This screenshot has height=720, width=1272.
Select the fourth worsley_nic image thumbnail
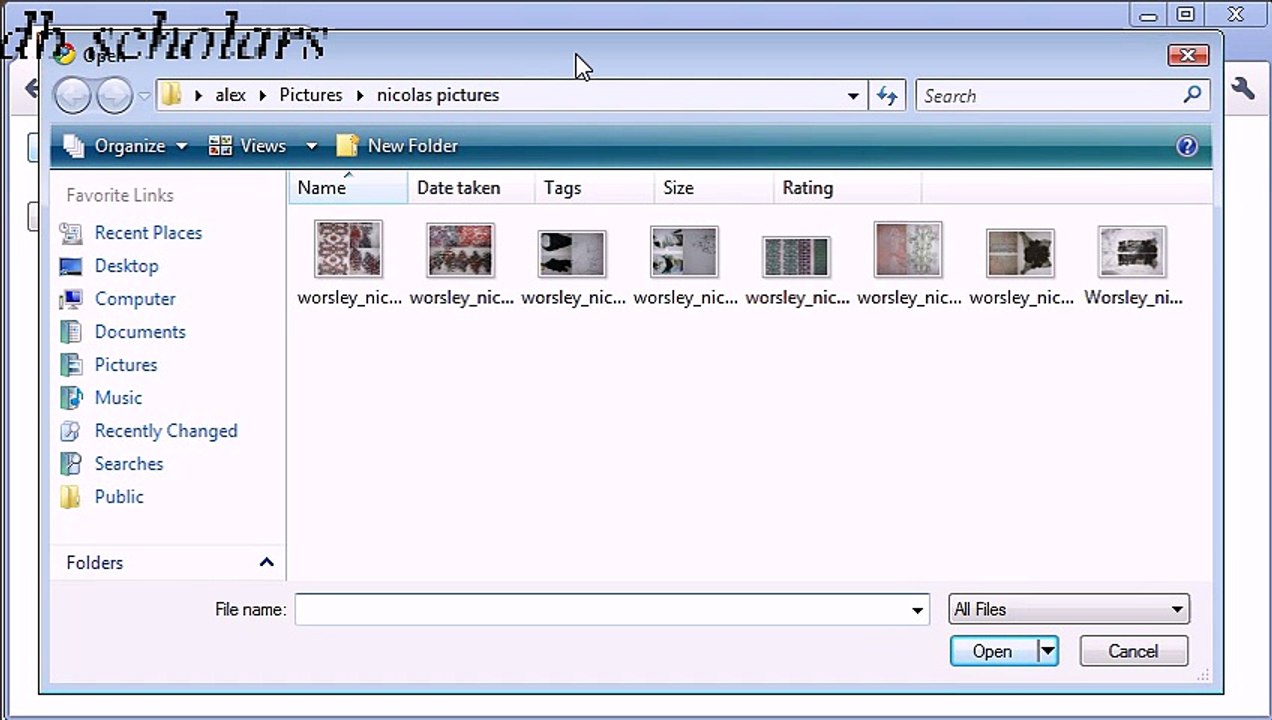[684, 250]
